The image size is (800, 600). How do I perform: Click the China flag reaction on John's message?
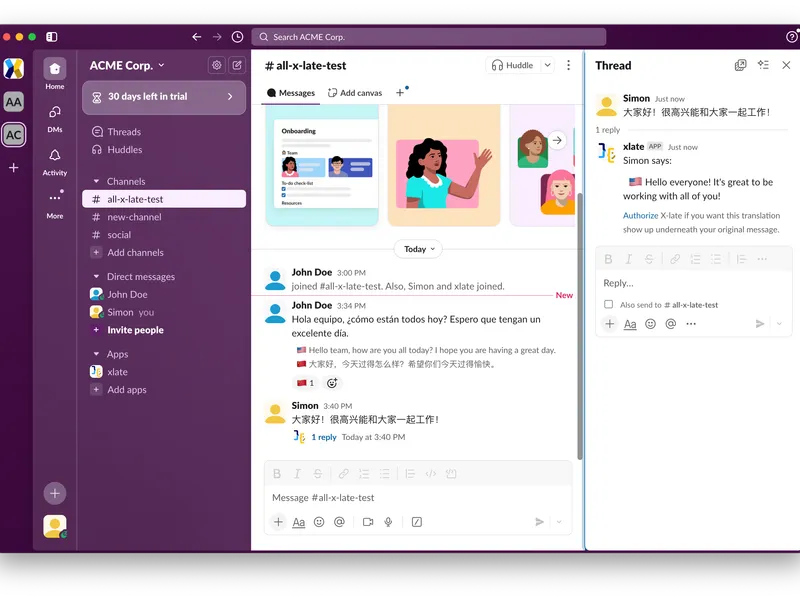(305, 383)
